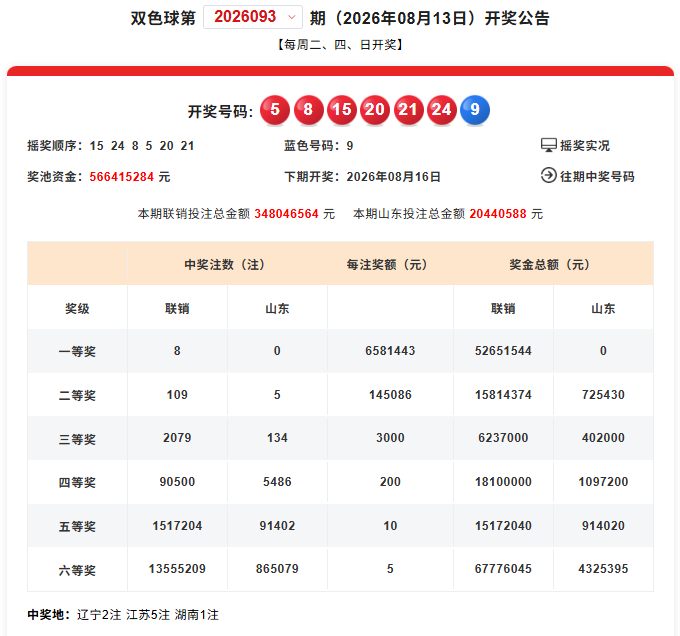Viewport: 680px width, 636px height.
Task: Select fifth prize count 1517204
Action: tap(177, 525)
